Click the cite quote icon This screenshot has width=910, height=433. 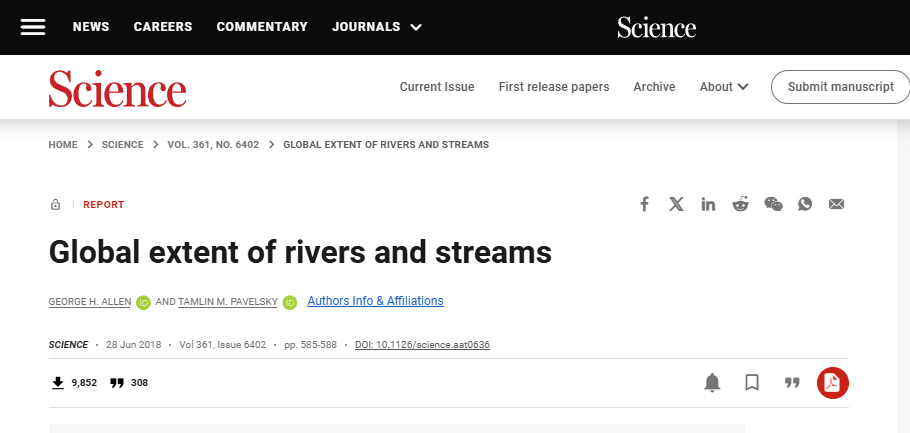point(792,382)
